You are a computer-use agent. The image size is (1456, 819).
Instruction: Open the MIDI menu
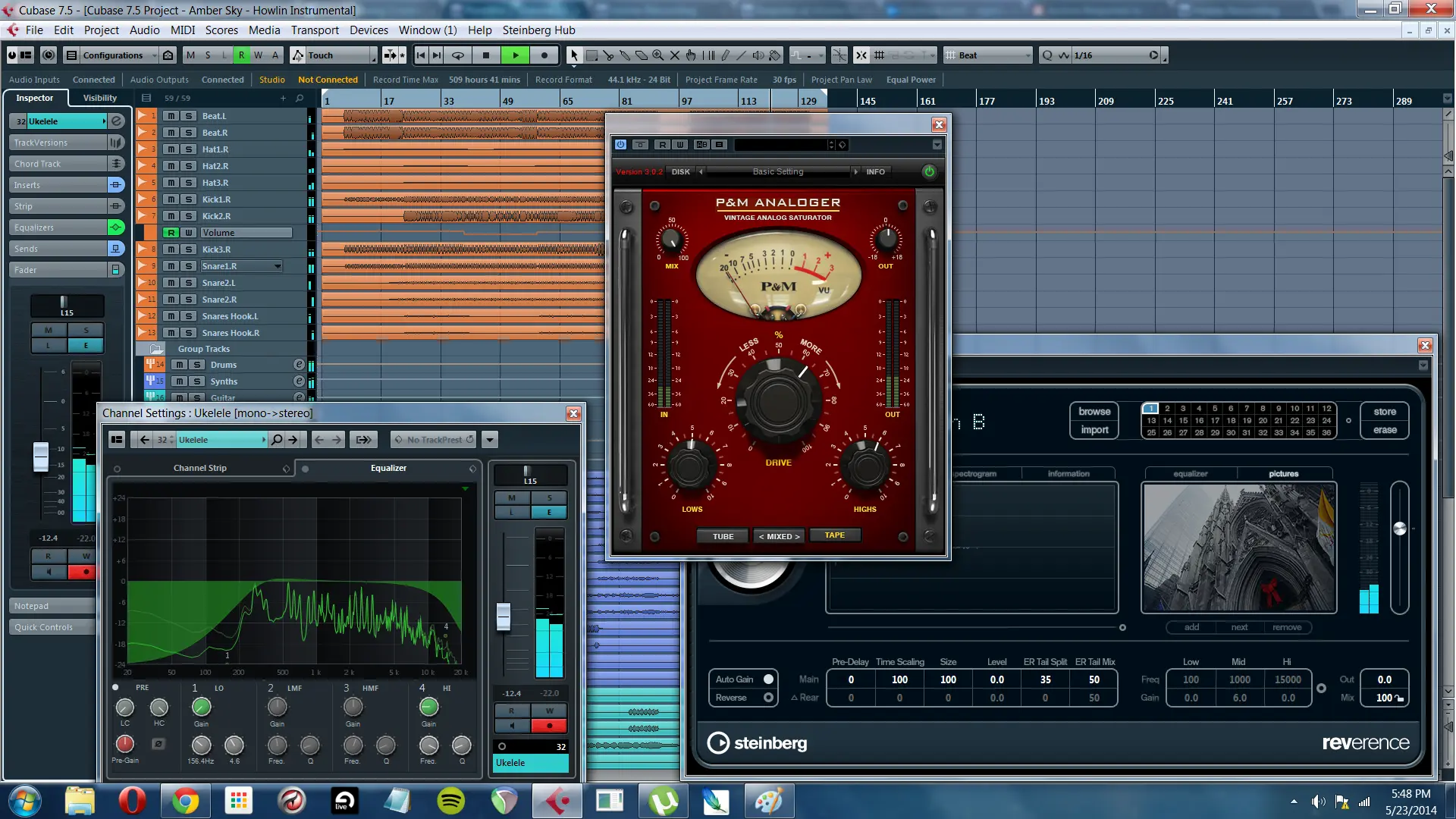183,30
